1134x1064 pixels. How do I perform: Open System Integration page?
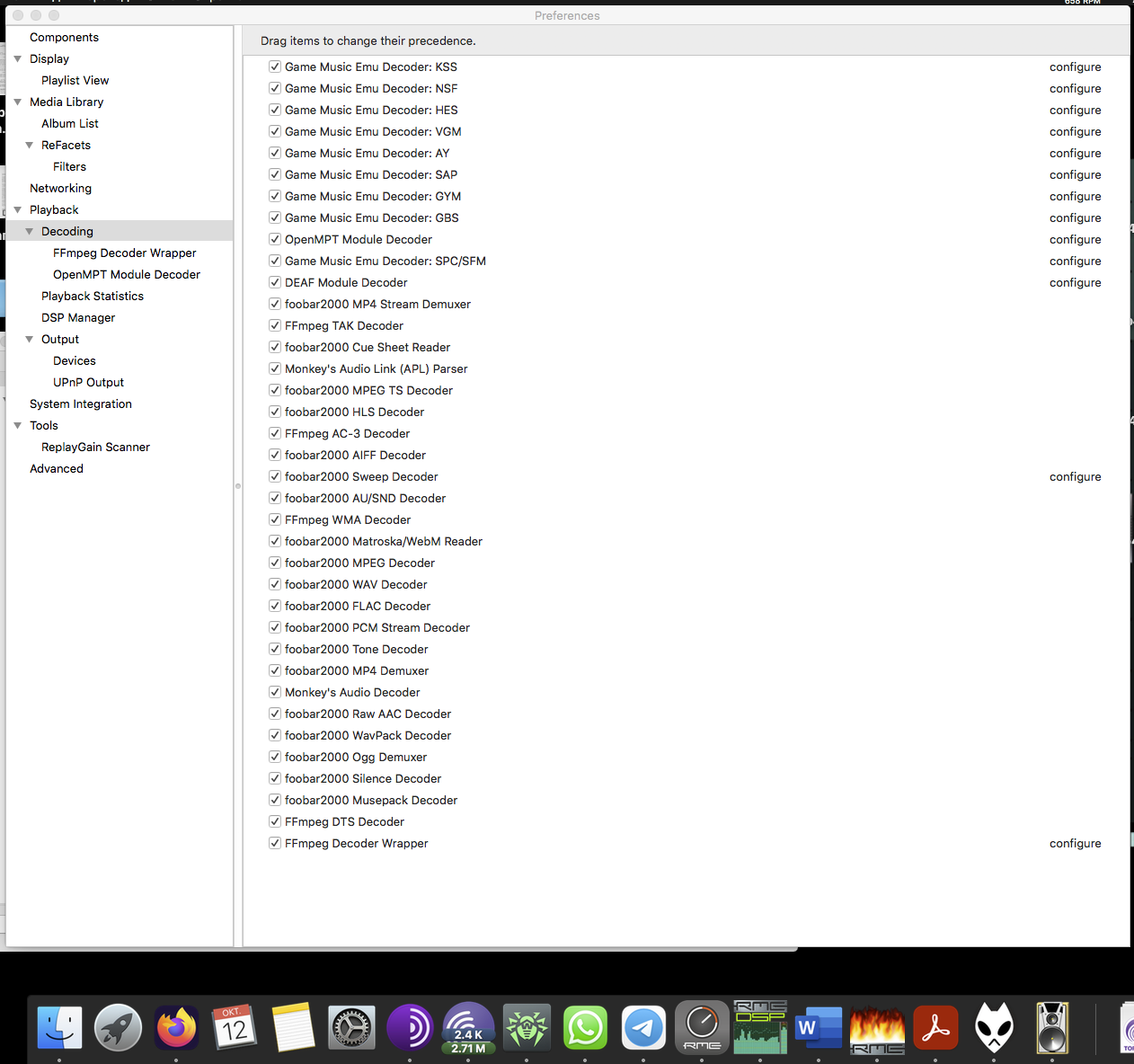click(81, 403)
